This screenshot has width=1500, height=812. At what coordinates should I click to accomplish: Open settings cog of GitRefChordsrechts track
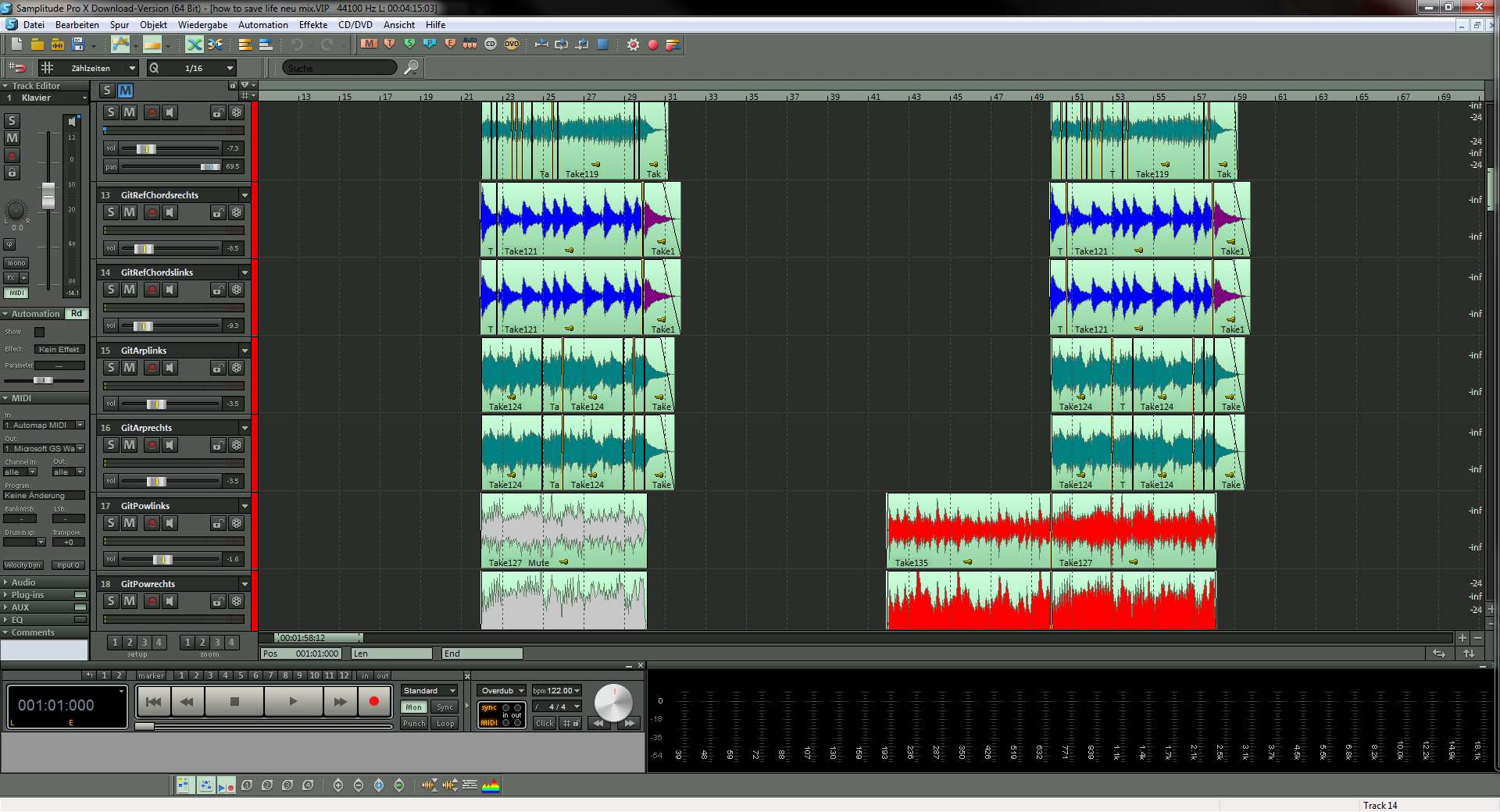[237, 212]
